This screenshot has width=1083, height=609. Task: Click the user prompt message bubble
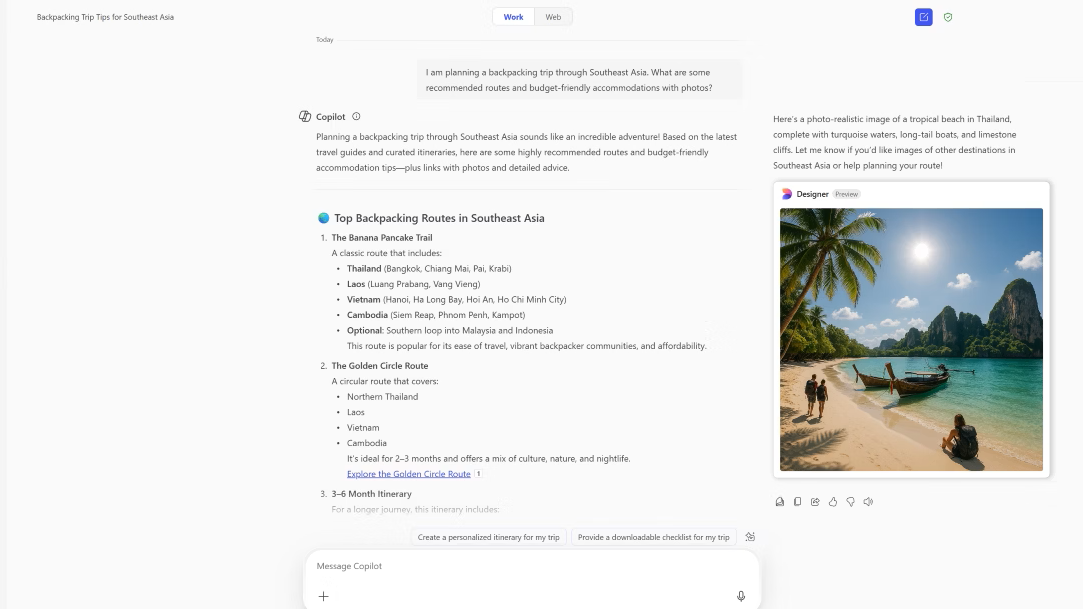point(579,80)
